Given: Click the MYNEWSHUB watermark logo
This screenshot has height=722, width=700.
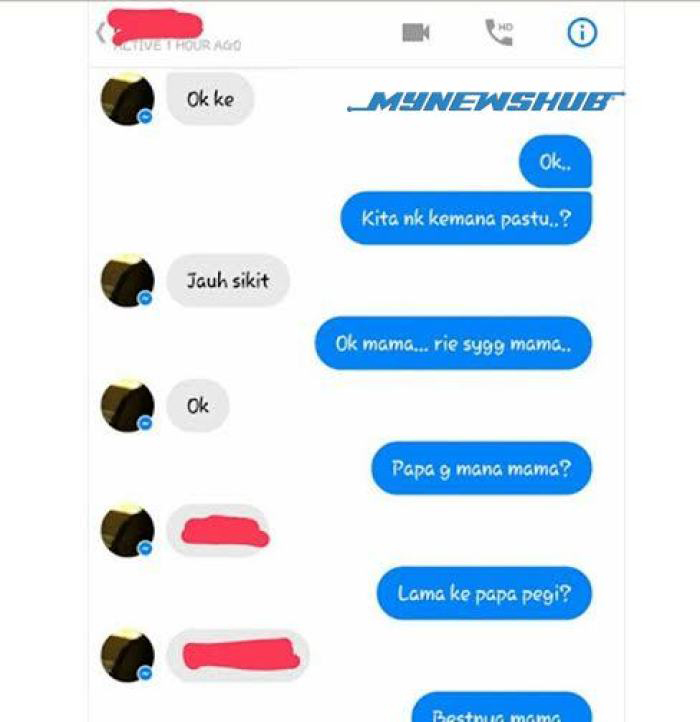Looking at the screenshot, I should 486,101.
